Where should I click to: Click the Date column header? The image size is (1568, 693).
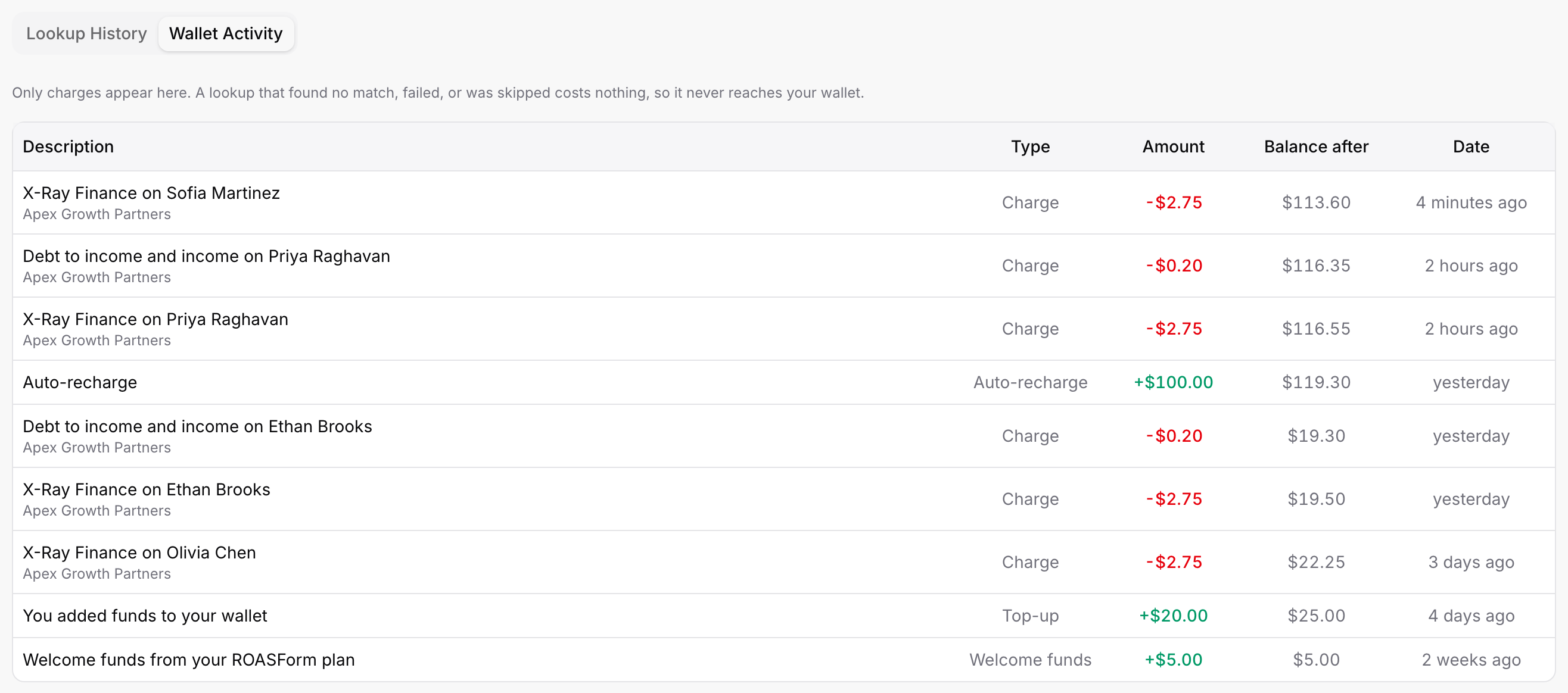1471,146
